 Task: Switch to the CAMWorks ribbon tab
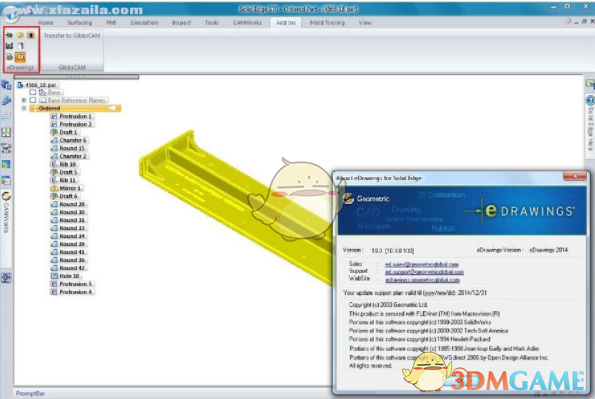tap(247, 23)
